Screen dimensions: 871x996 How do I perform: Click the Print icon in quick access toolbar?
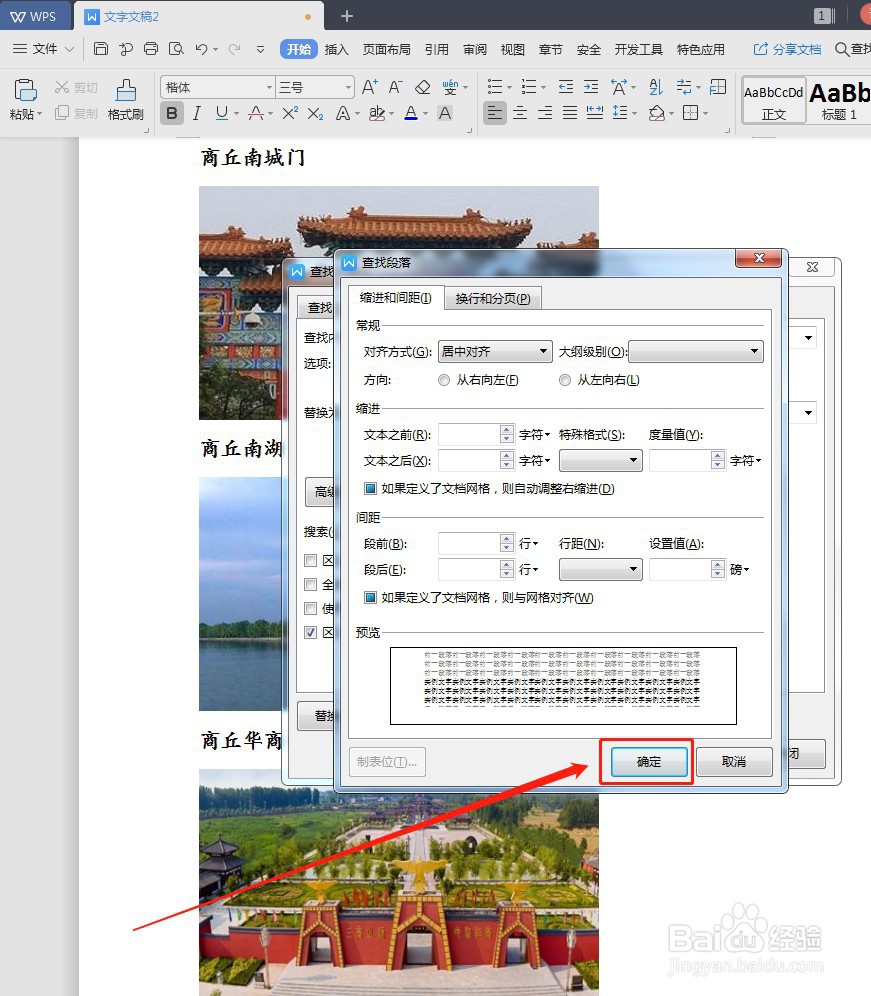[151, 49]
